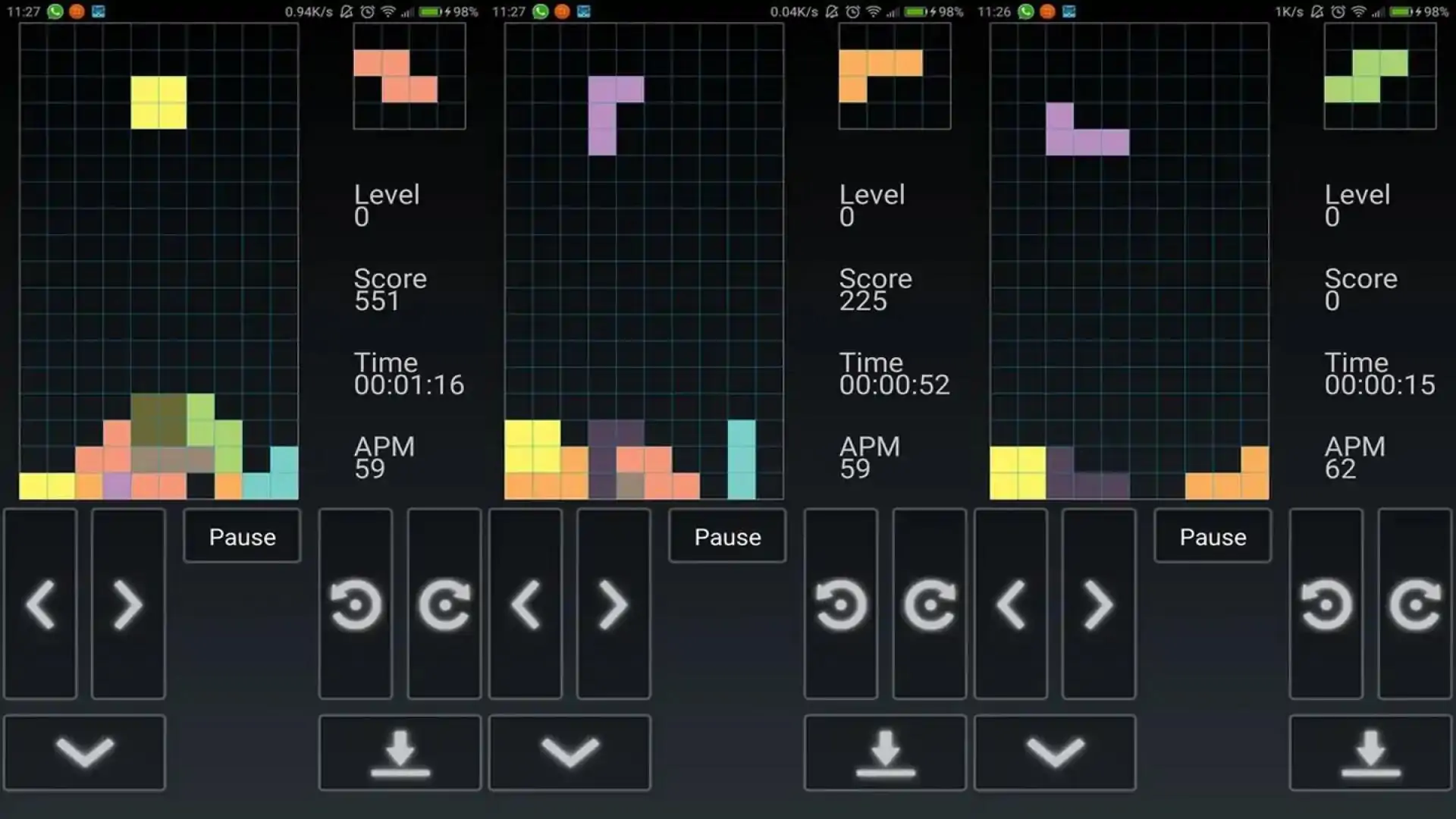The image size is (1456, 819).
Task: Move piece right in the Time 00:00:15 game
Action: point(1099,604)
